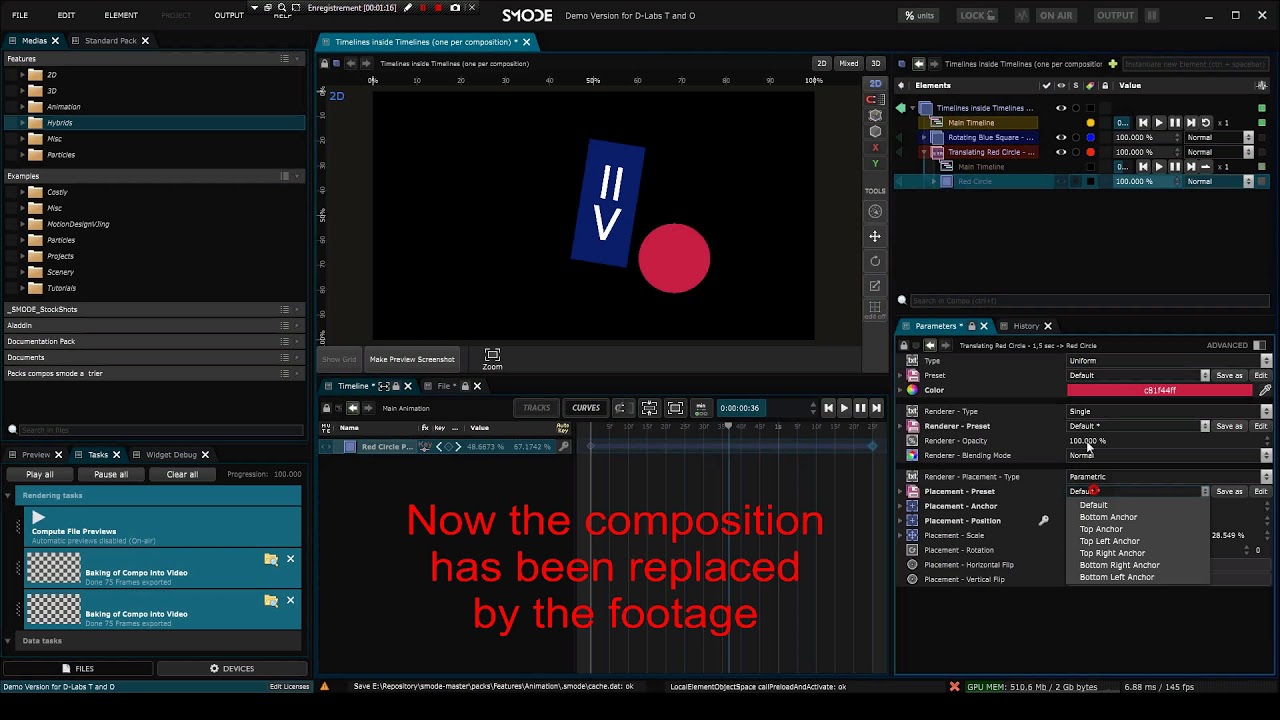Screen dimensions: 1280x720
Task: Open folder for first Baking of Compo task
Action: [271, 559]
